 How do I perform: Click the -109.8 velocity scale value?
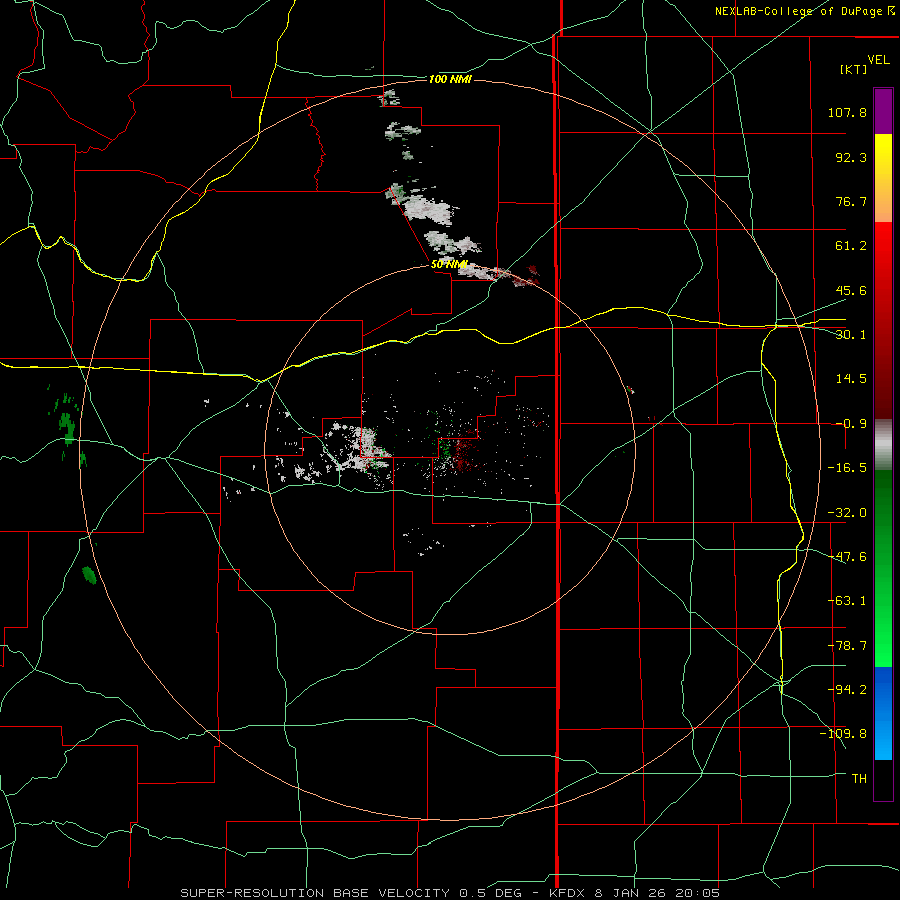click(x=844, y=734)
